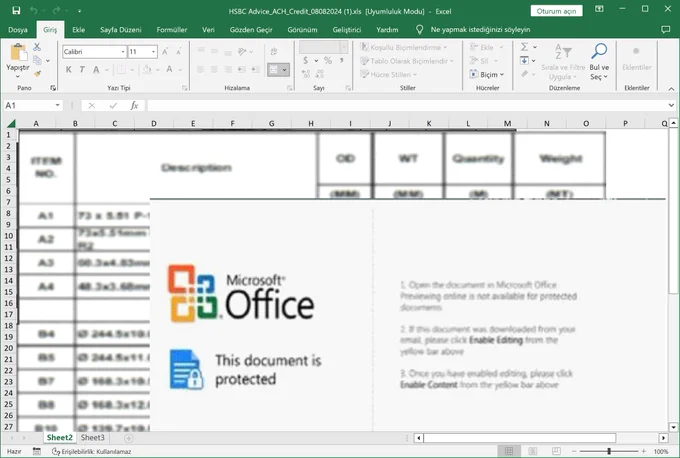Click the increase decimal icon
This screenshot has height=458, width=680.
tap(306, 74)
